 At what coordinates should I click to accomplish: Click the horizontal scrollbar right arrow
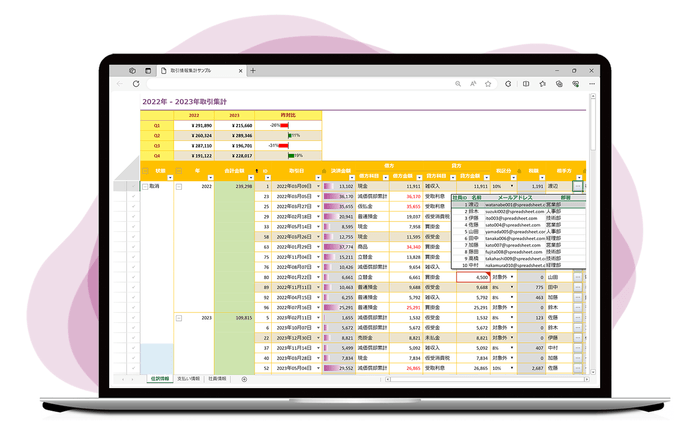tap(587, 379)
